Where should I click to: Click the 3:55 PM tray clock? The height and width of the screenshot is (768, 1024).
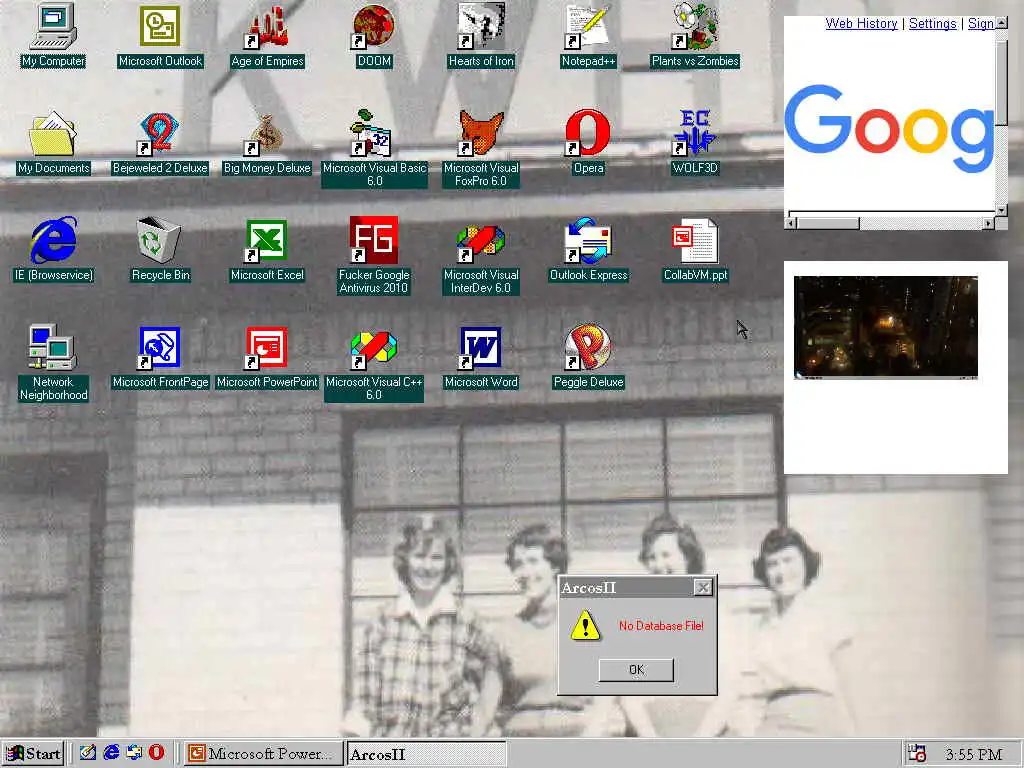(973, 754)
